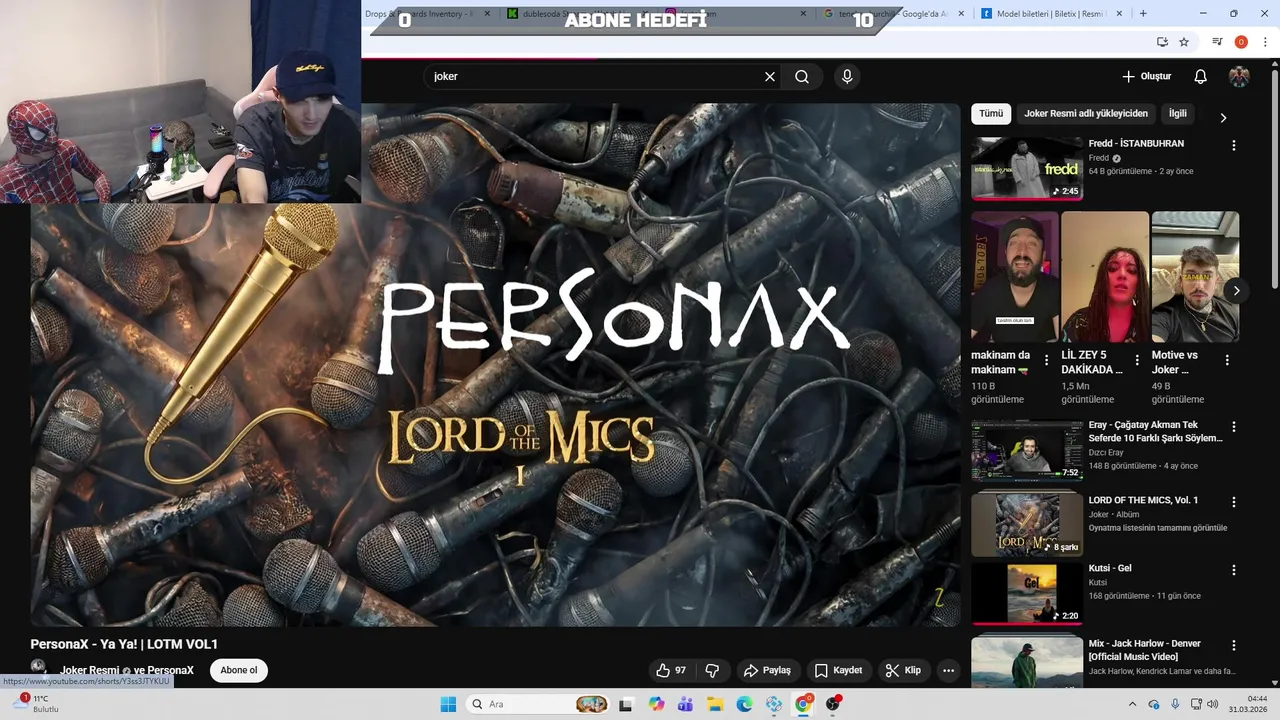Show next Shorts with arrow button
Image resolution: width=1280 pixels, height=720 pixels.
[1237, 291]
